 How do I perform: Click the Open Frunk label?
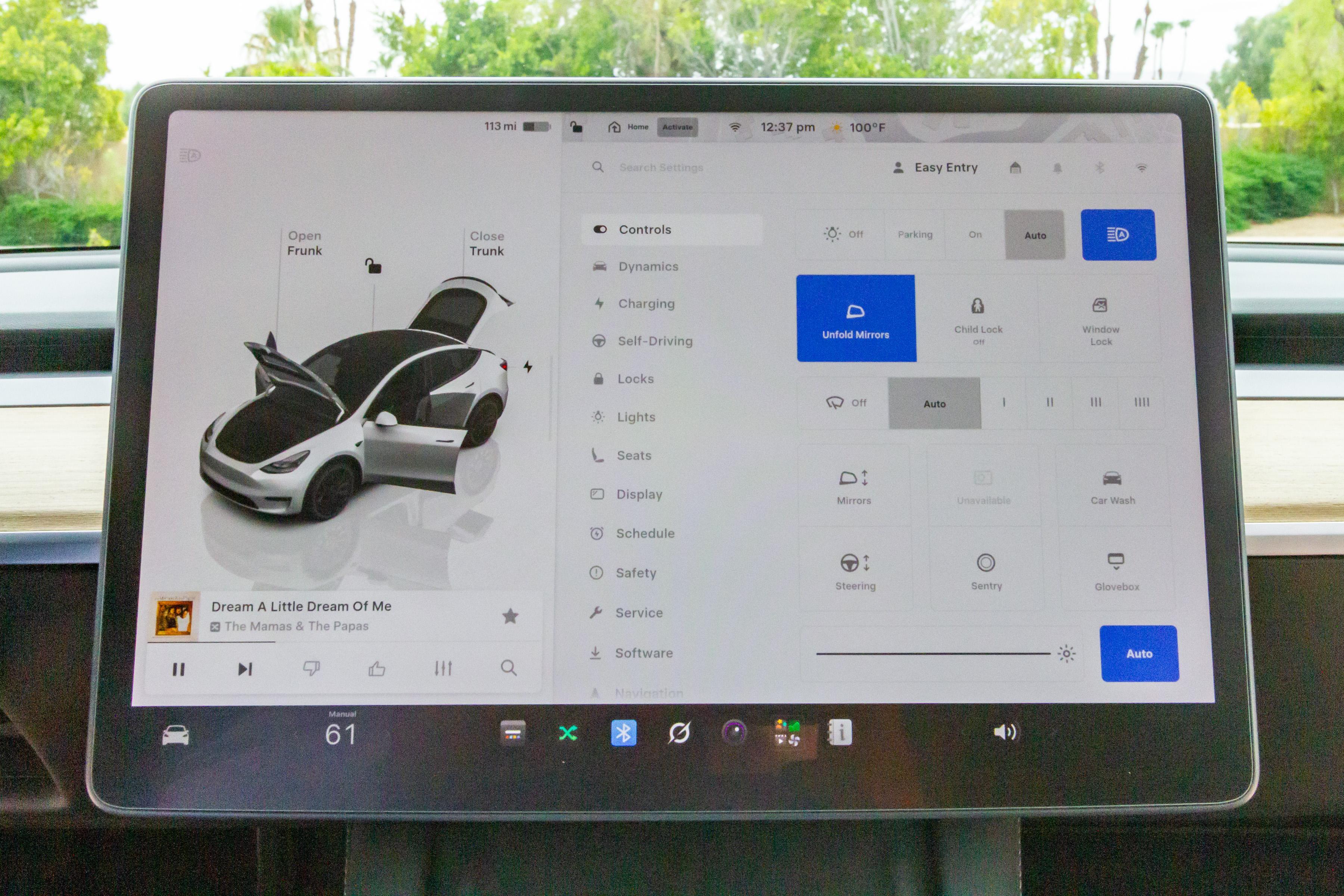(305, 243)
